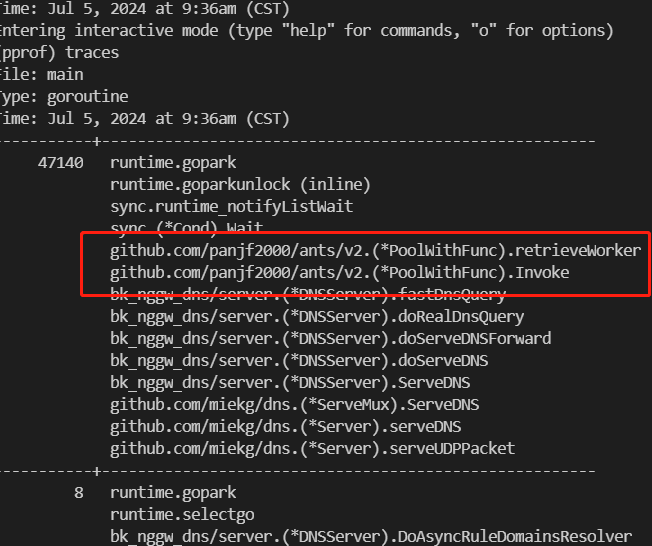
Task: Click the miekg serveUDPPacket frame
Action: pyautogui.click(x=312, y=449)
